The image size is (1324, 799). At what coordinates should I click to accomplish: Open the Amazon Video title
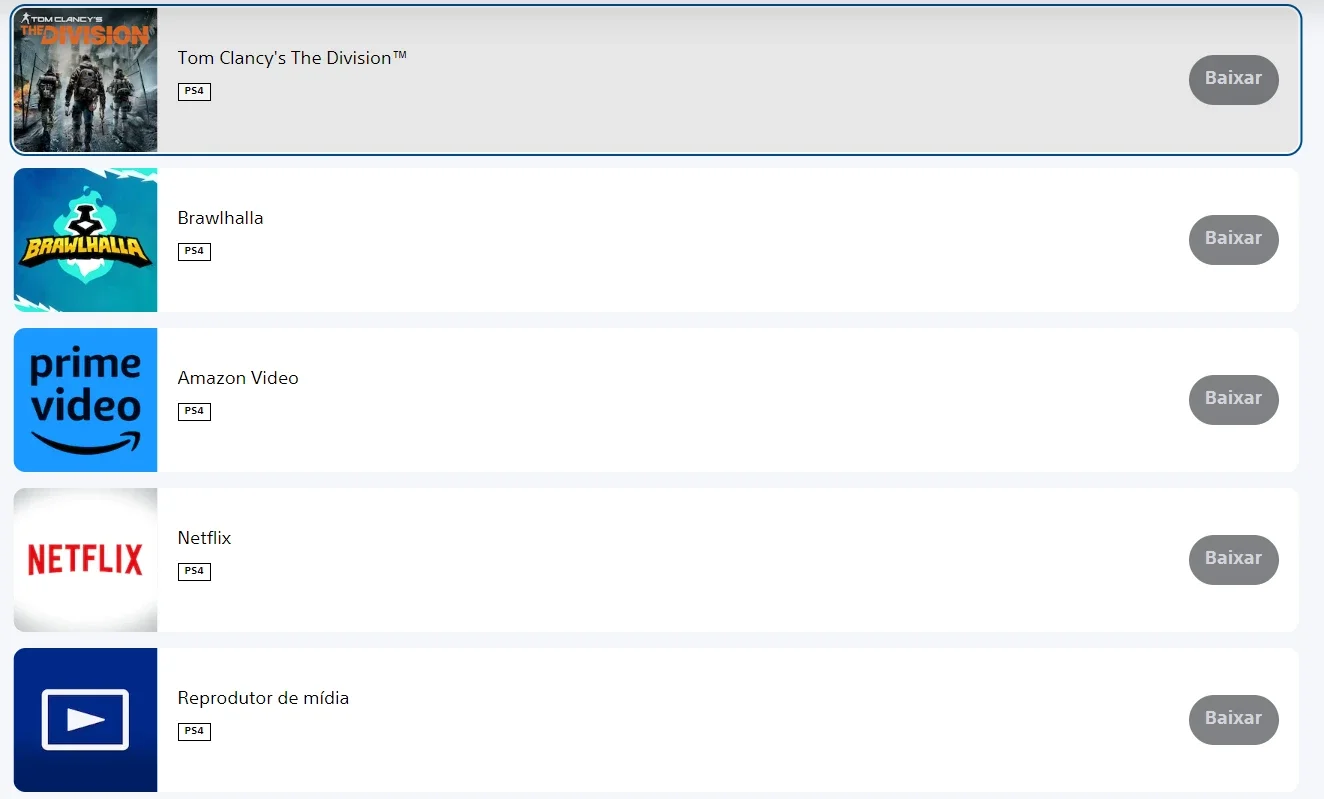coord(238,378)
